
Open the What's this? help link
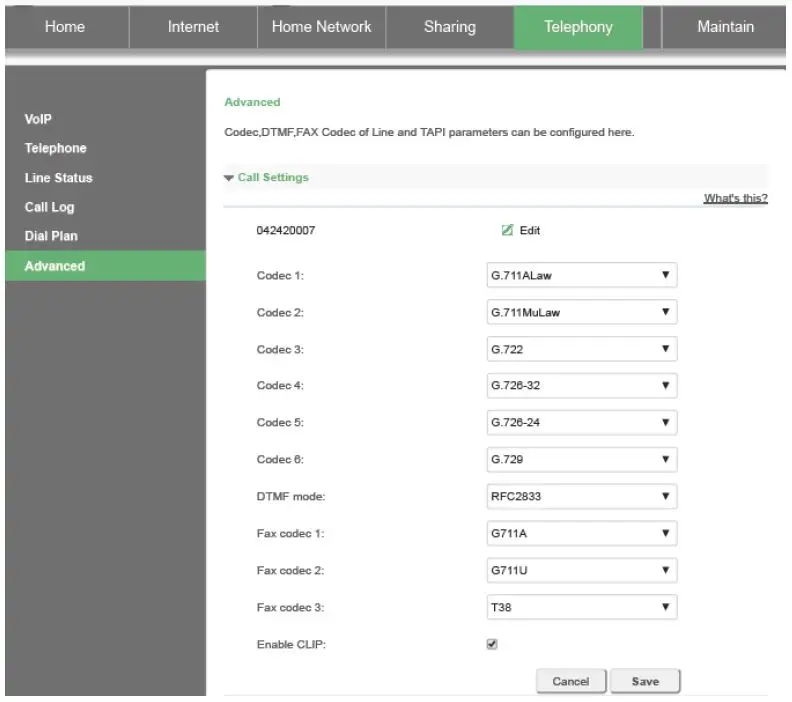pos(735,198)
